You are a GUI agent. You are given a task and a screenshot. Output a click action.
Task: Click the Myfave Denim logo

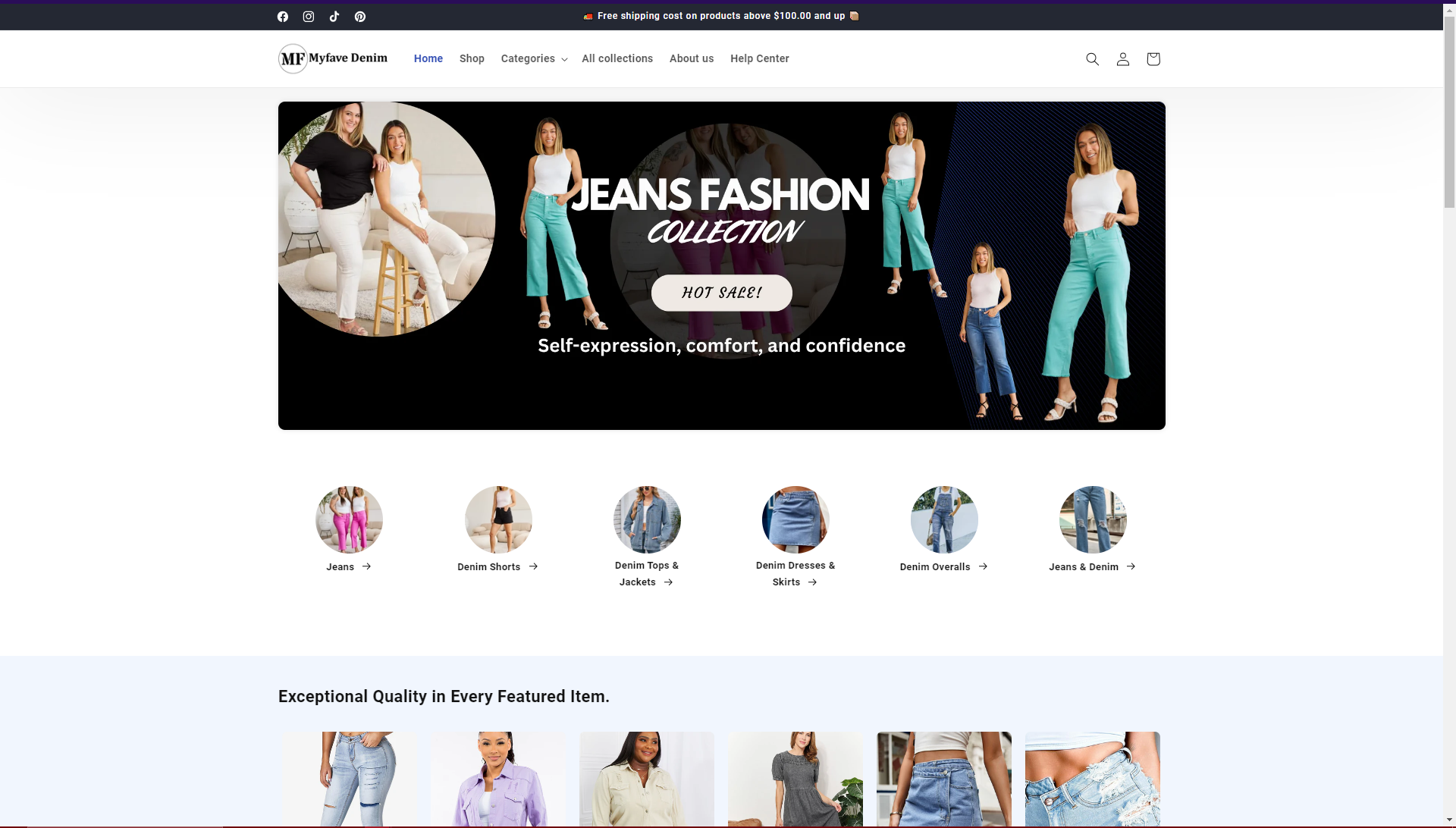click(334, 58)
